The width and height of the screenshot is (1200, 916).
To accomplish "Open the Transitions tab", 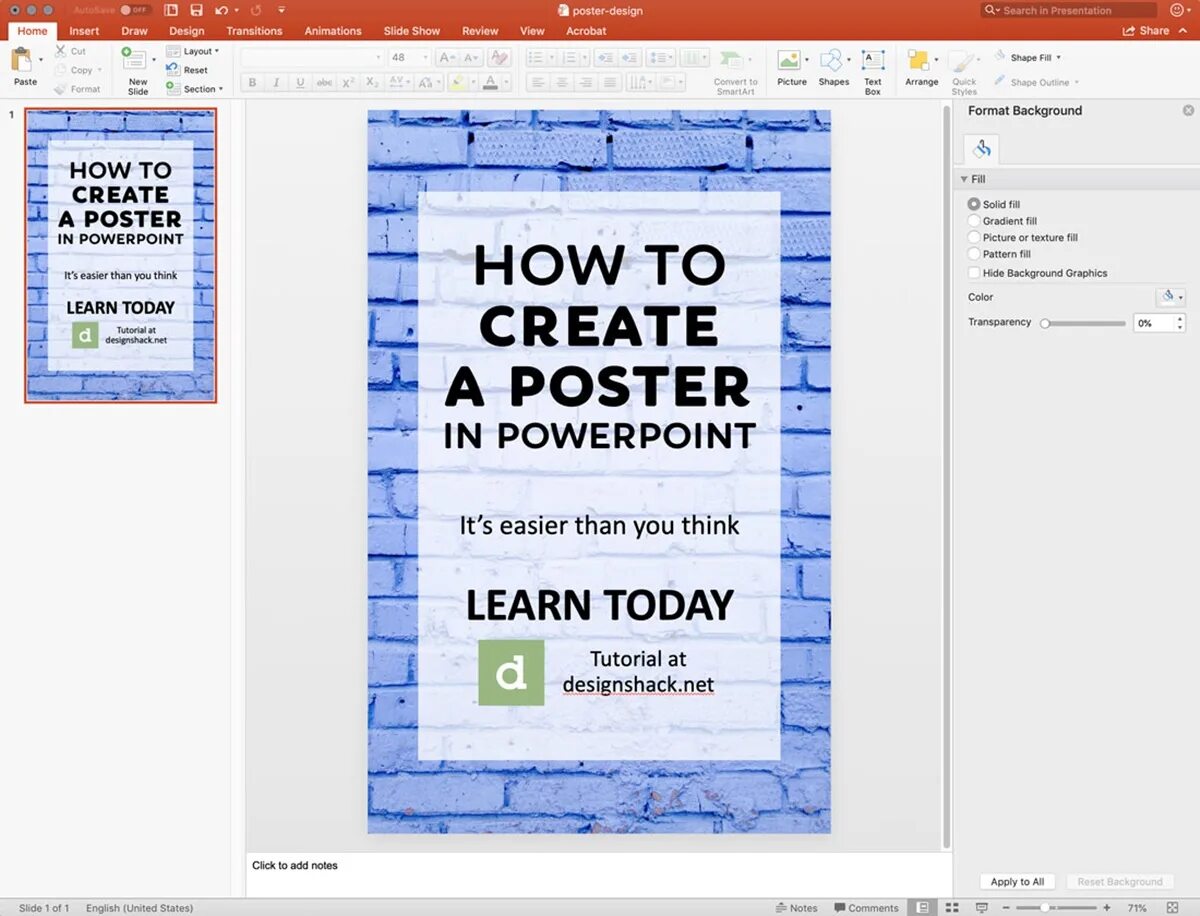I will pyautogui.click(x=254, y=31).
